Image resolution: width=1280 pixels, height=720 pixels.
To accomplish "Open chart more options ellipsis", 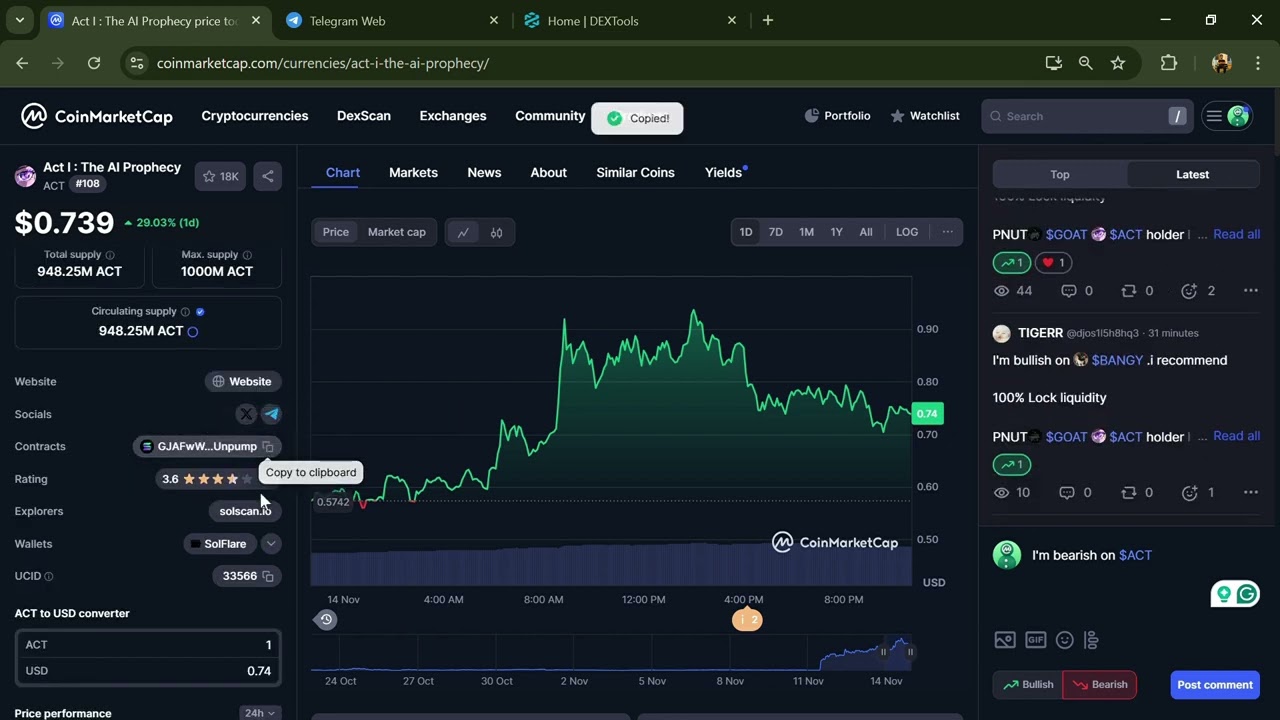I will (x=947, y=232).
